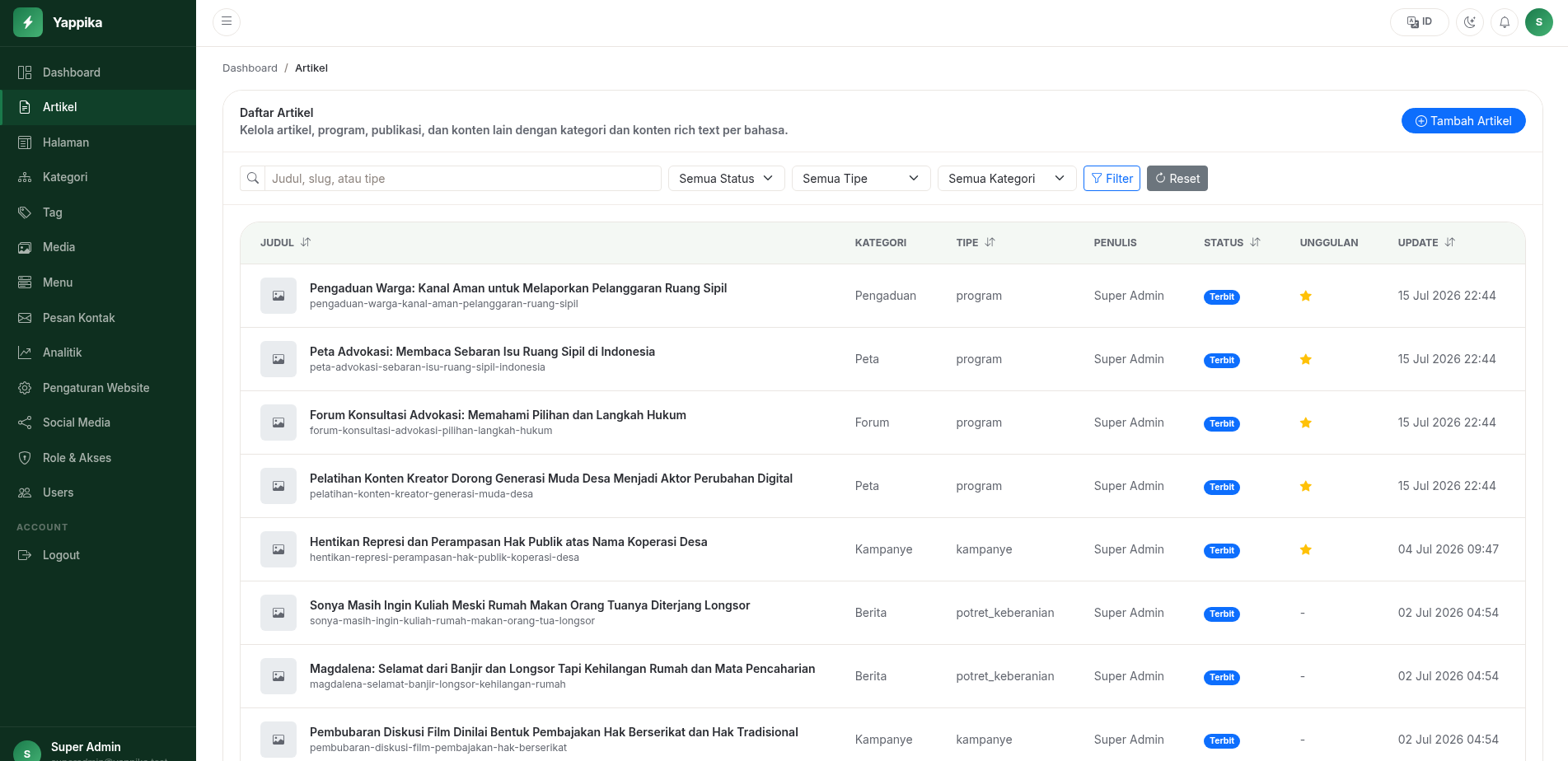The height and width of the screenshot is (761, 1568).
Task: Open Social Media sidebar item
Action: [x=98, y=423]
